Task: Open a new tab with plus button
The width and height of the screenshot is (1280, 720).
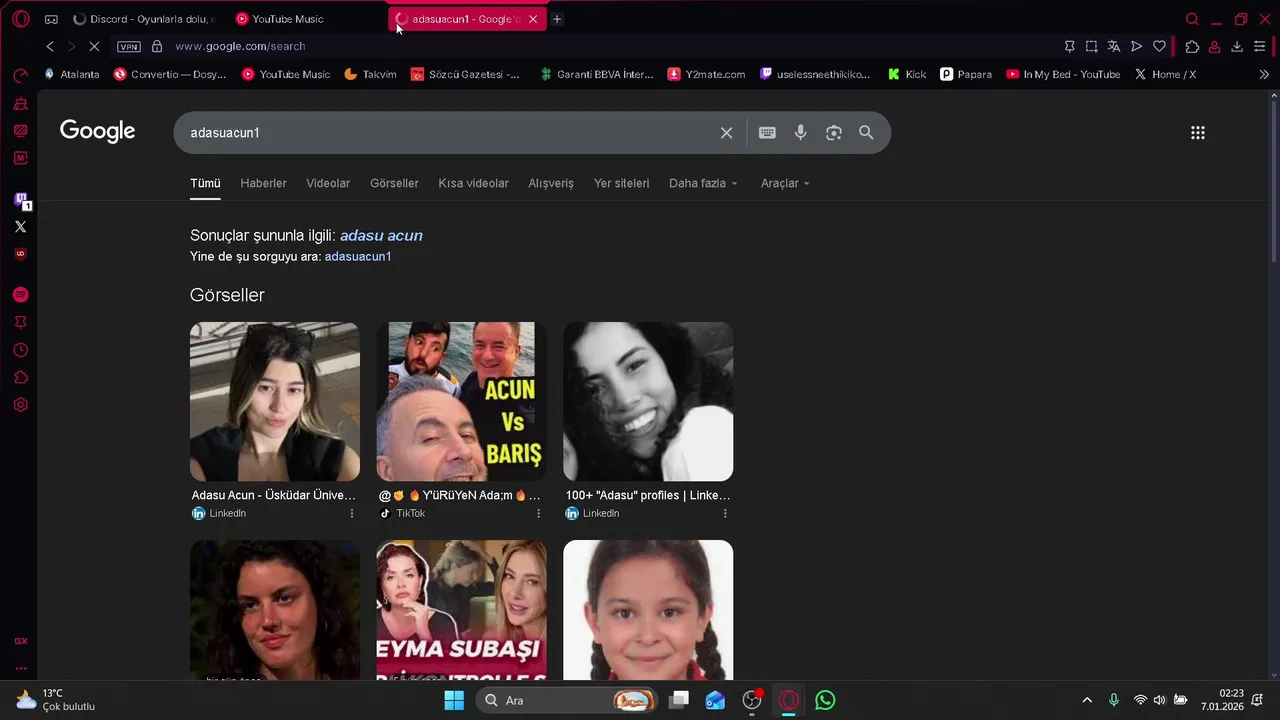Action: point(557,19)
